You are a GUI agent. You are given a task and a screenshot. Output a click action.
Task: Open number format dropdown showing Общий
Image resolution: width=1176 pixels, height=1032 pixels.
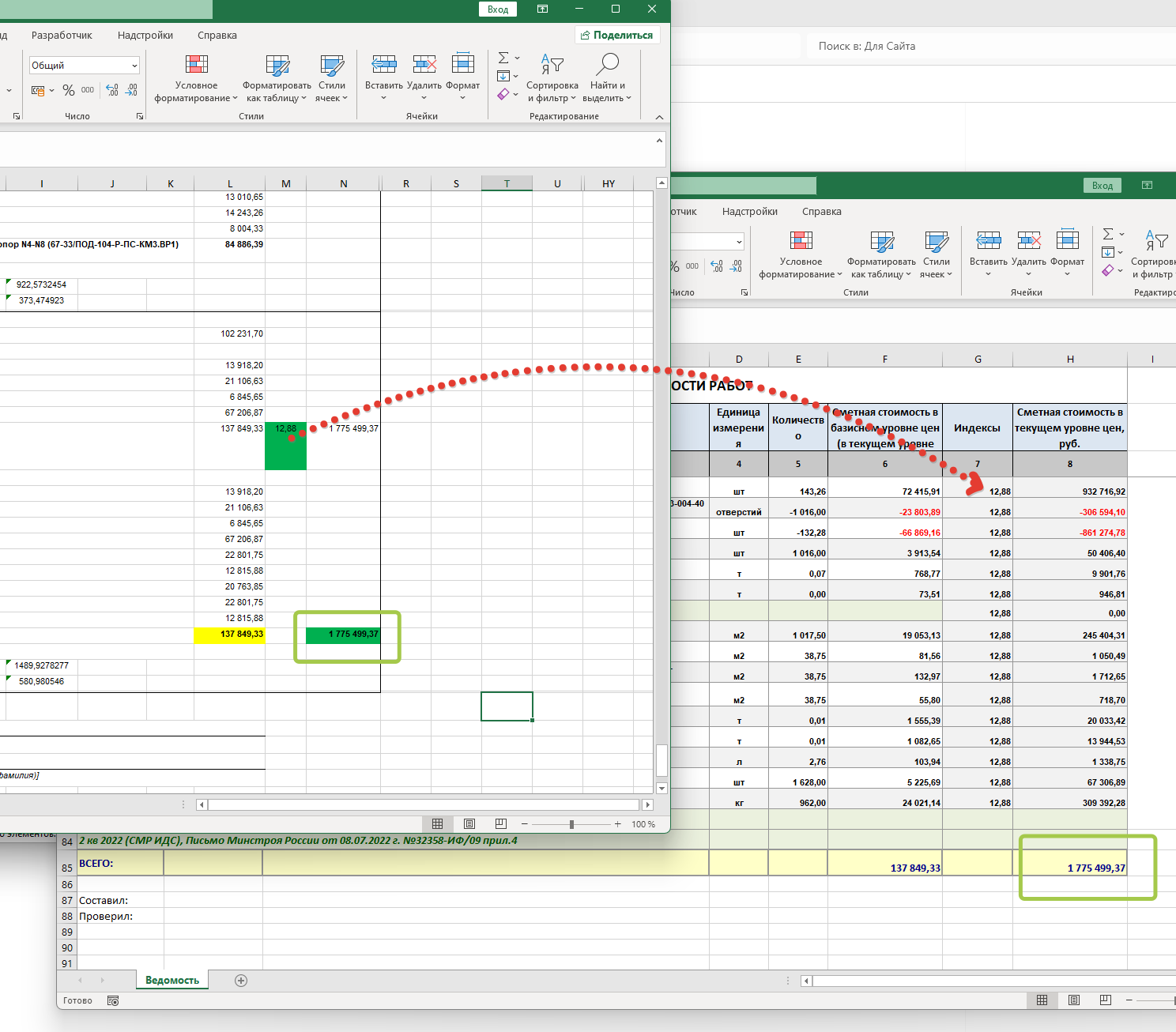point(85,66)
